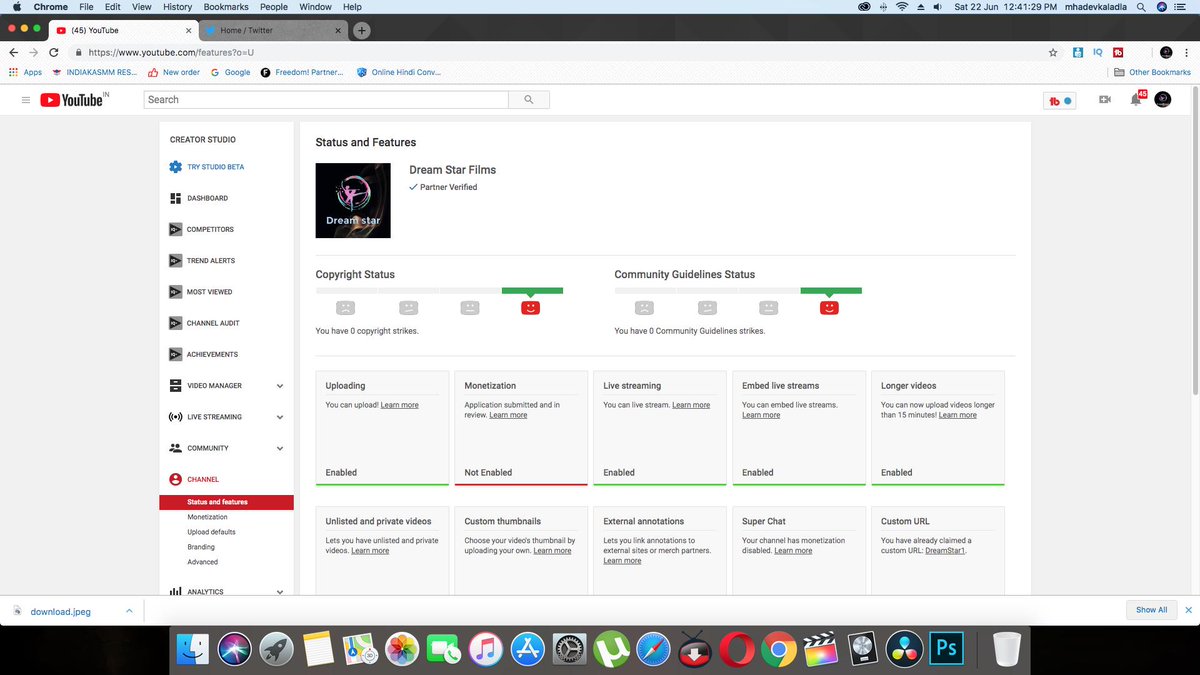Click Learn more in Super Chat card
Image resolution: width=1200 pixels, height=675 pixels.
pos(793,550)
